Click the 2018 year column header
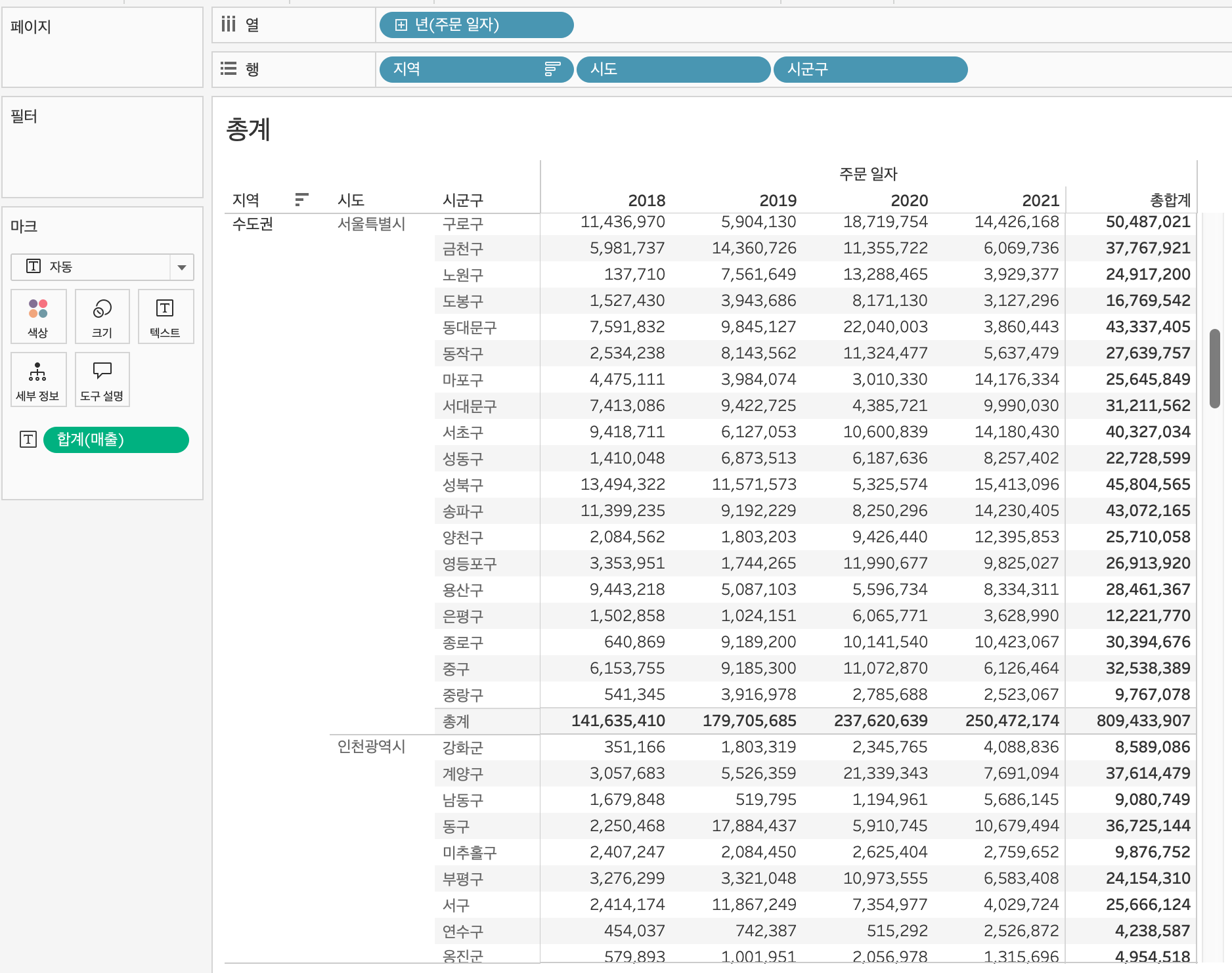 point(646,200)
